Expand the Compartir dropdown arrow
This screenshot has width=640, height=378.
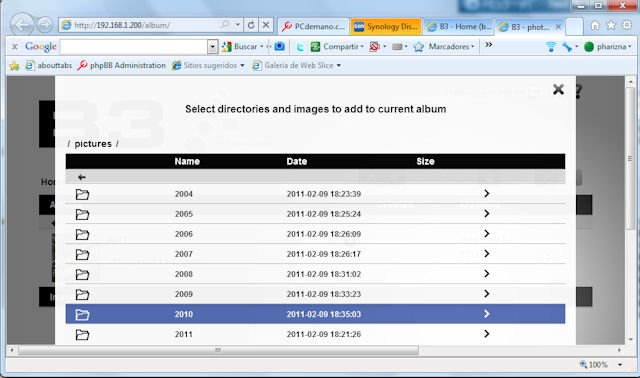tap(362, 47)
